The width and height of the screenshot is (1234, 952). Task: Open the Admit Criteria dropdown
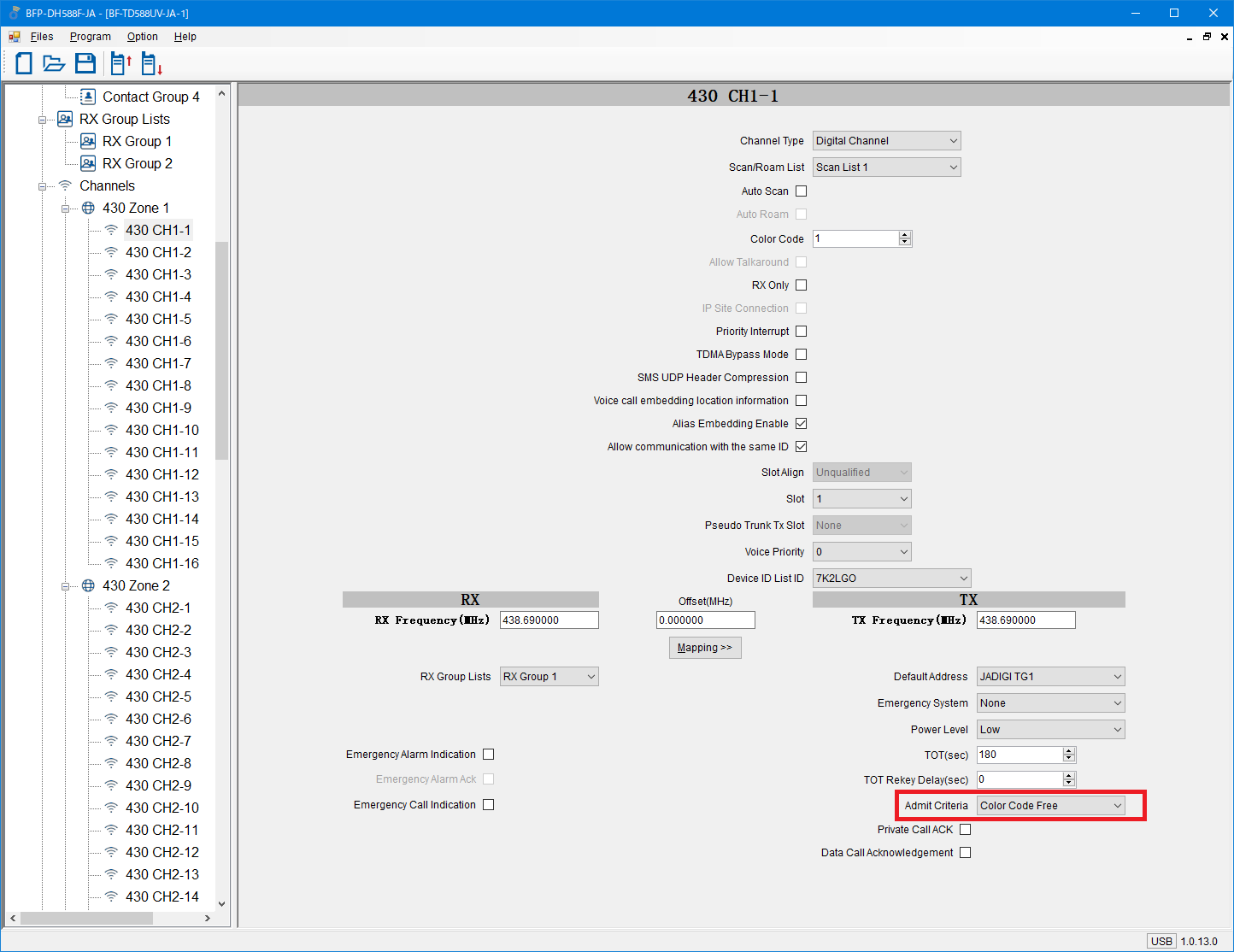(1050, 806)
